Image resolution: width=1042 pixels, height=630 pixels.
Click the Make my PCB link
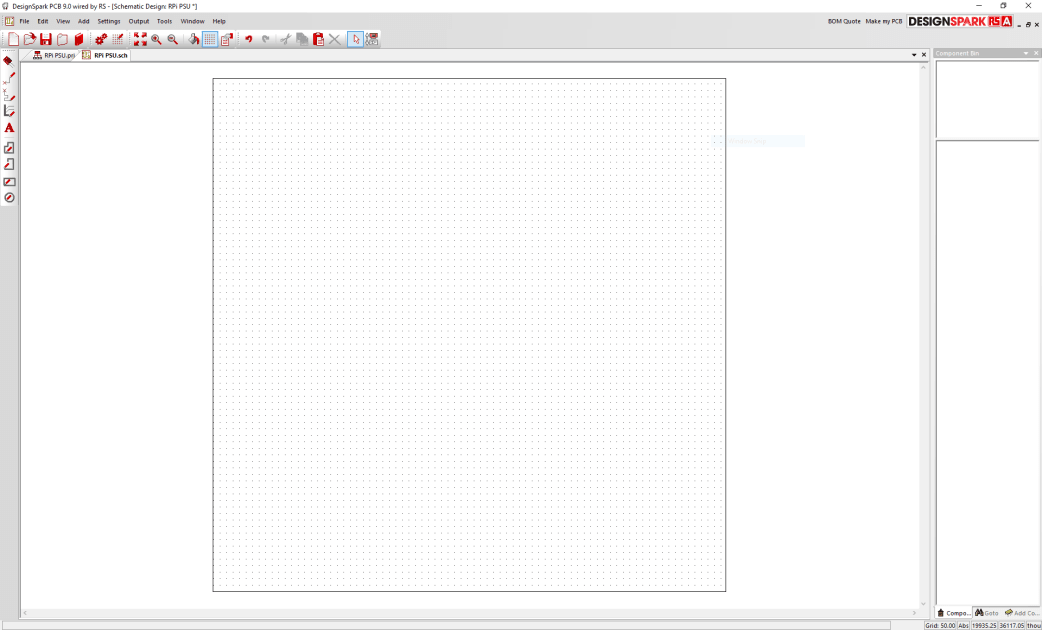(x=884, y=21)
